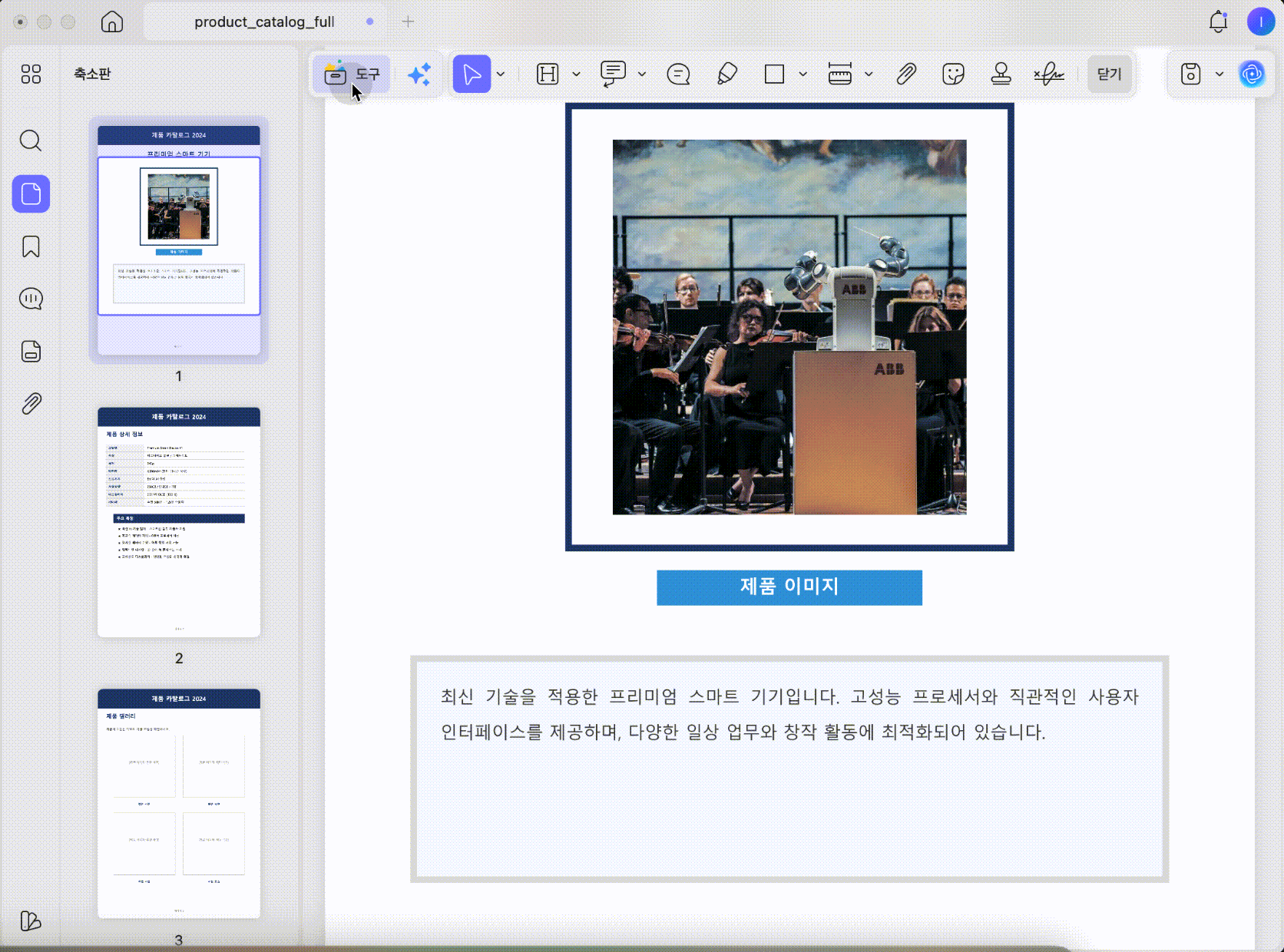The image size is (1284, 952).
Task: Open the grid dashboard sidebar icon
Action: point(31,74)
